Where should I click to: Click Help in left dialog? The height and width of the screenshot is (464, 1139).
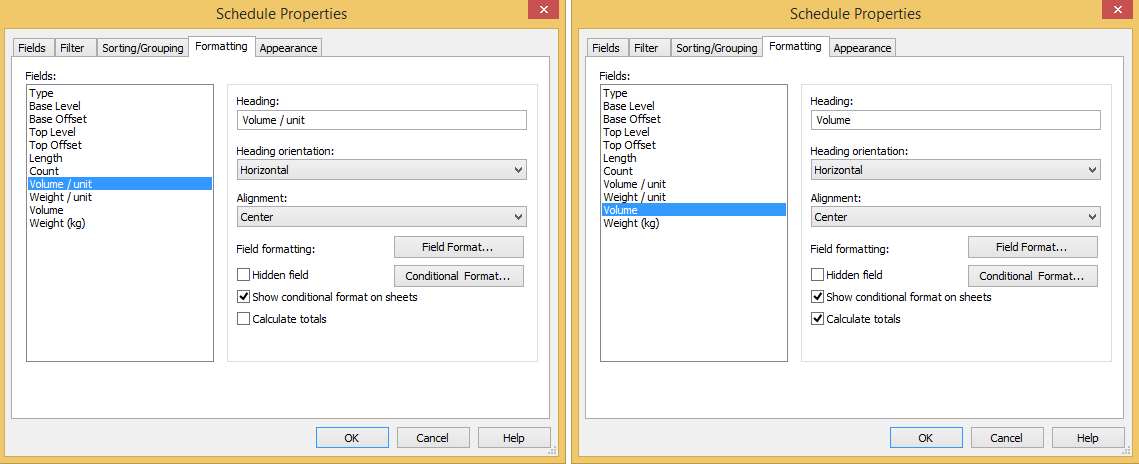click(x=514, y=438)
